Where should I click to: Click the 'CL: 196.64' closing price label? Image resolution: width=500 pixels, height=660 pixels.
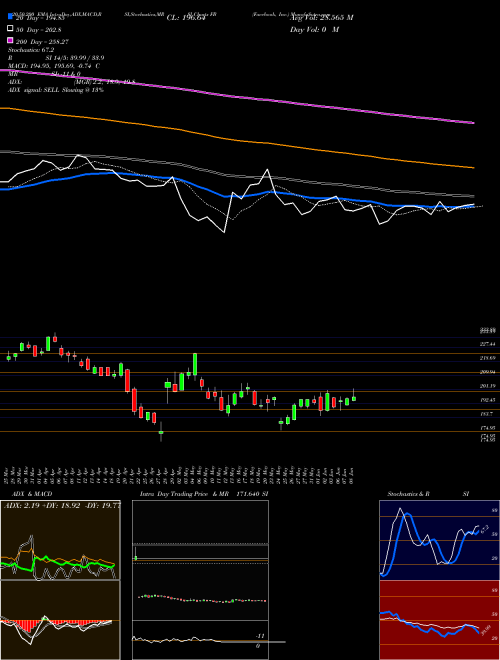(x=186, y=18)
